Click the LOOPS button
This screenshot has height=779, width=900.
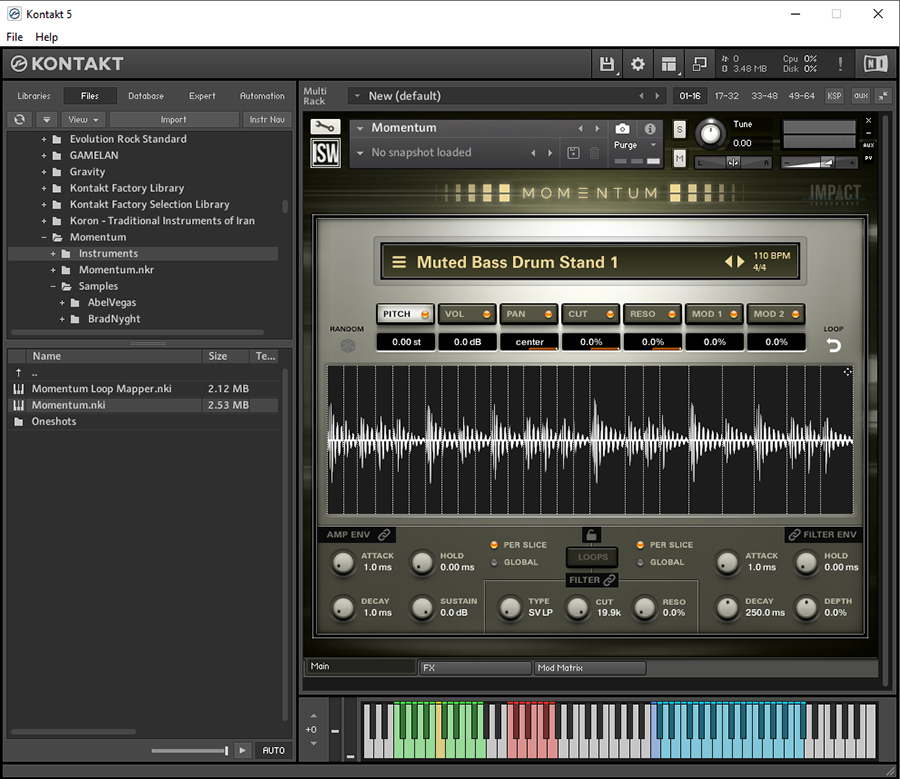click(x=592, y=557)
